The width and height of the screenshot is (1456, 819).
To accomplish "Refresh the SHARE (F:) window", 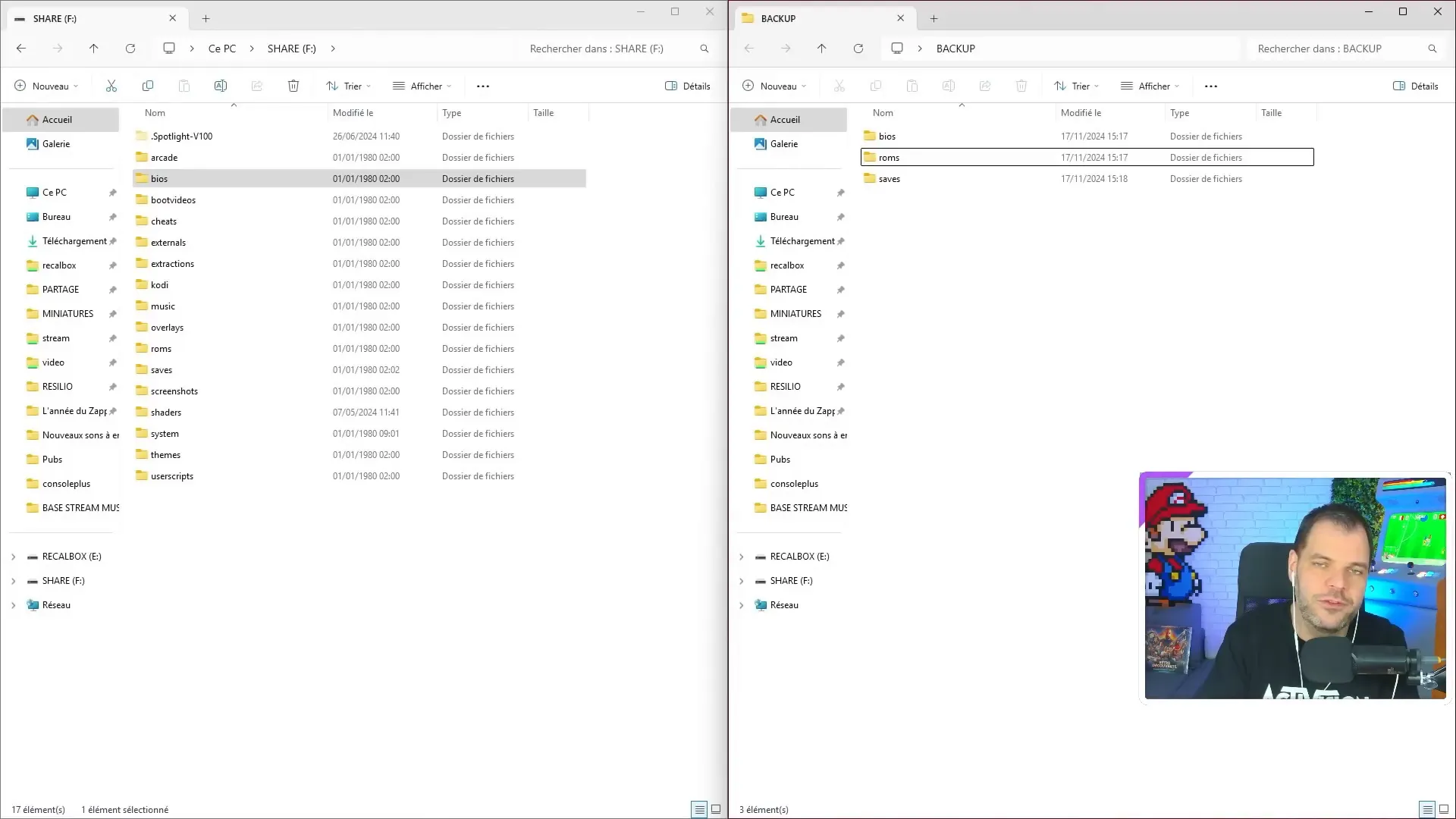I will pos(130,49).
